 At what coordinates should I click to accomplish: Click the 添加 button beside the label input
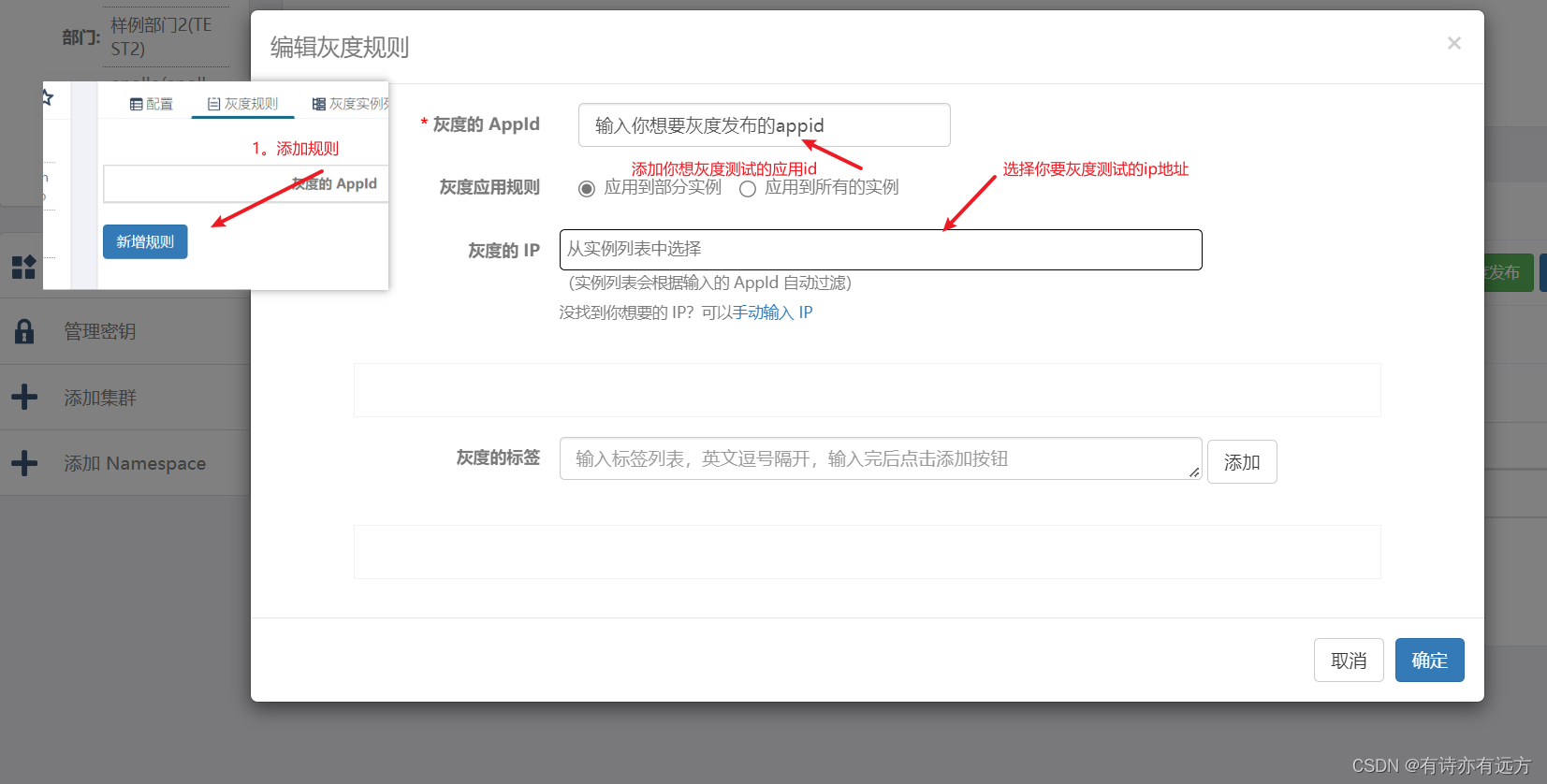click(x=1242, y=462)
